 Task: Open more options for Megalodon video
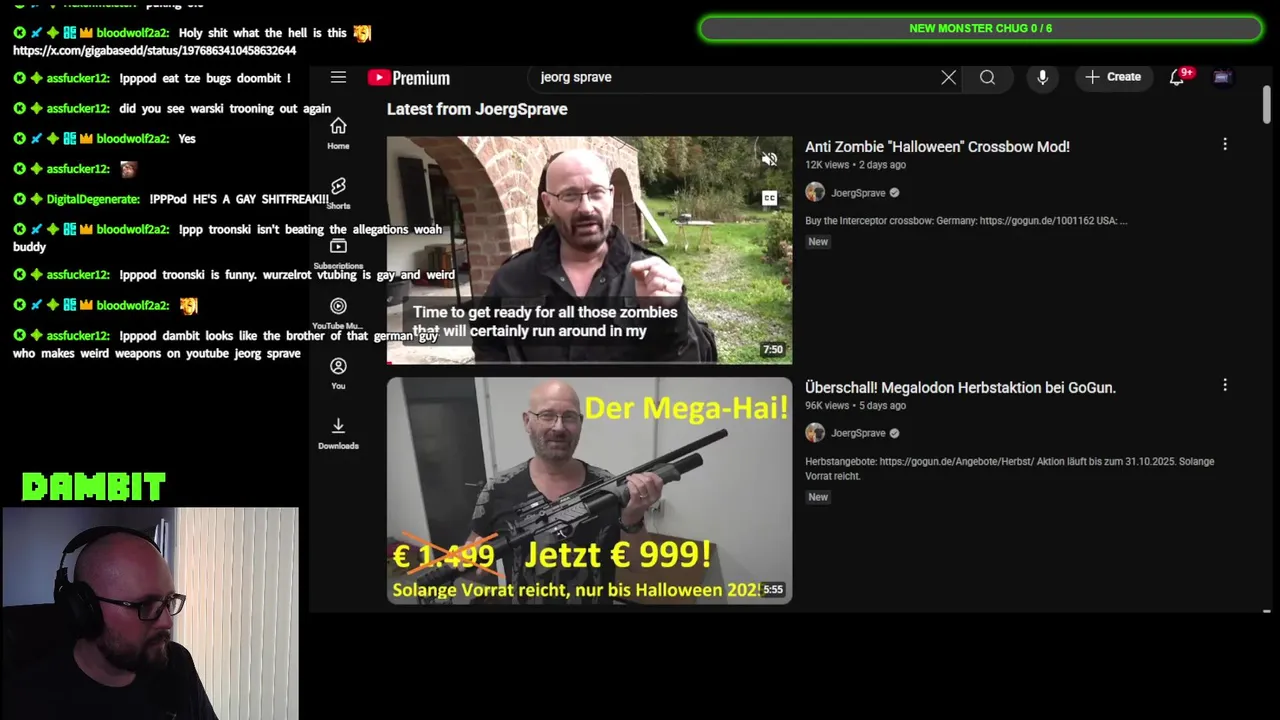tap(1224, 385)
